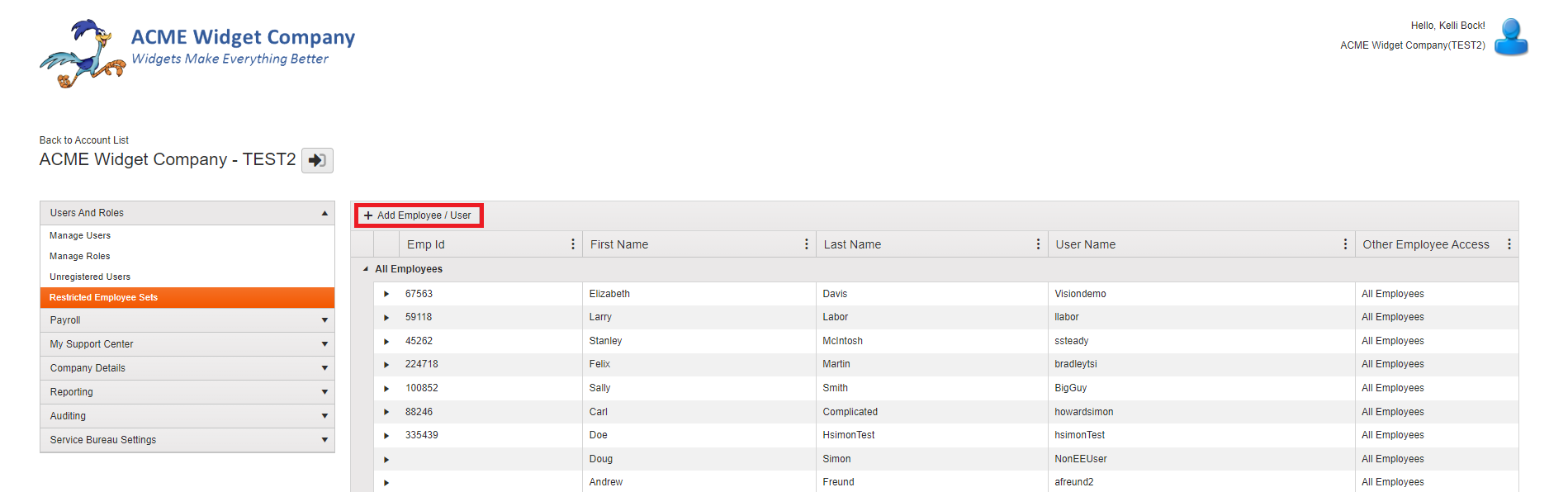The height and width of the screenshot is (492, 1568).
Task: Expand the row for Elizabeth Davis
Action: [386, 294]
